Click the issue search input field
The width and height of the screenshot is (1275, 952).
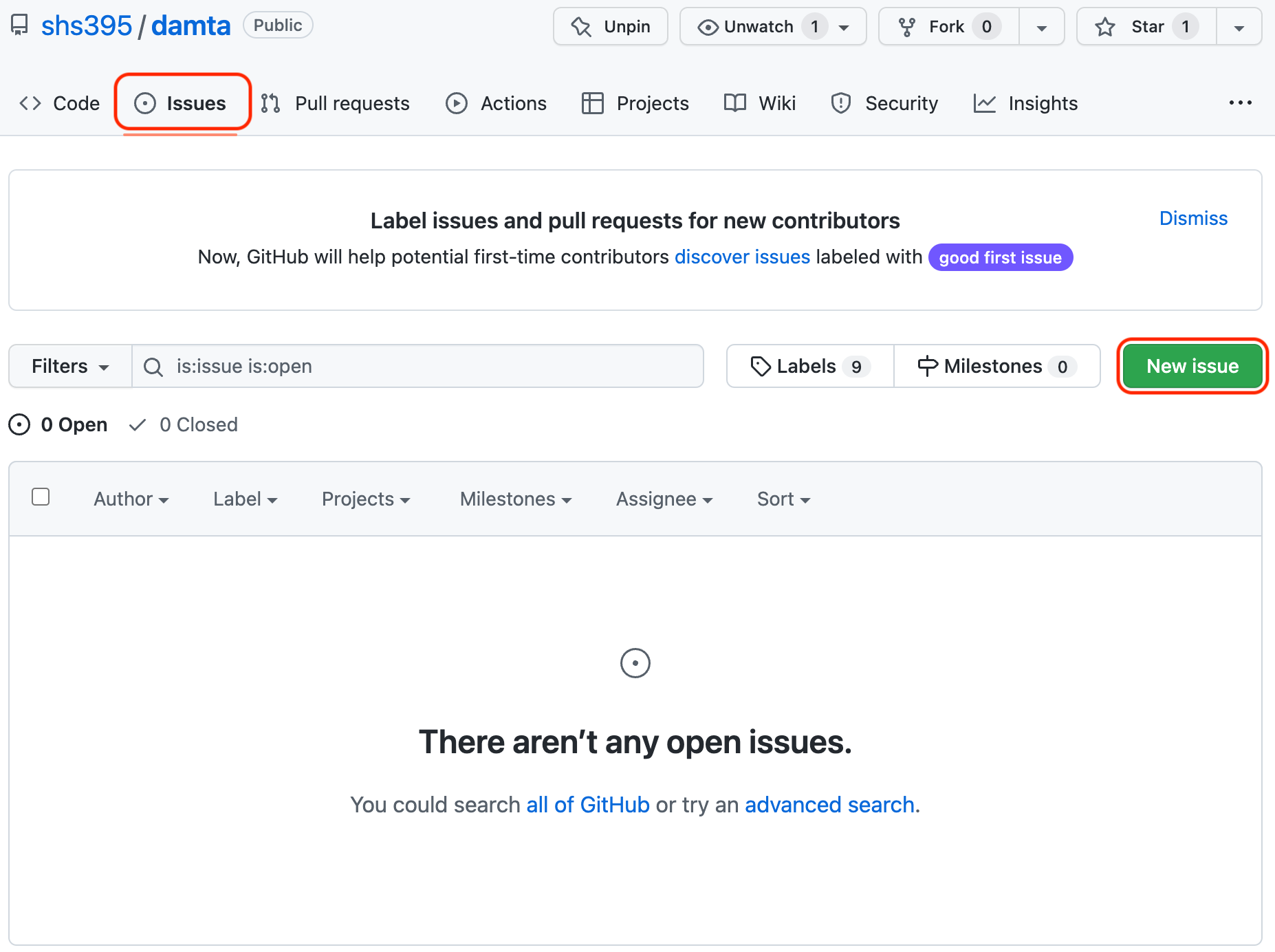click(x=418, y=366)
